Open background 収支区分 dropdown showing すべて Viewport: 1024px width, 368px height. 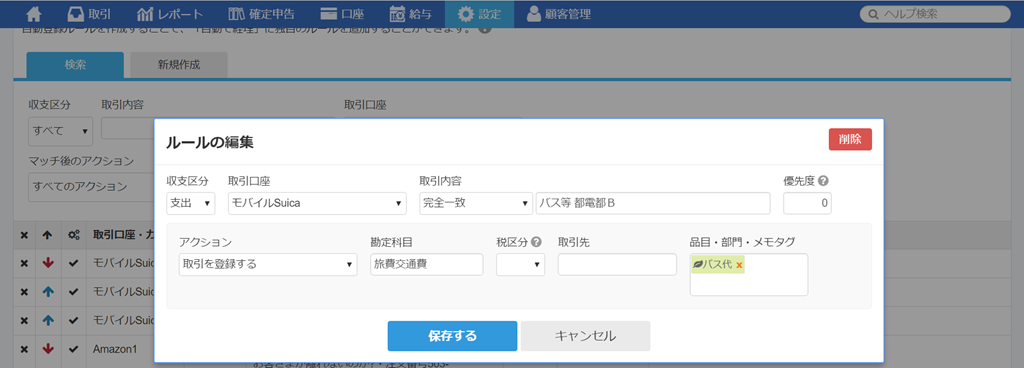pos(61,131)
